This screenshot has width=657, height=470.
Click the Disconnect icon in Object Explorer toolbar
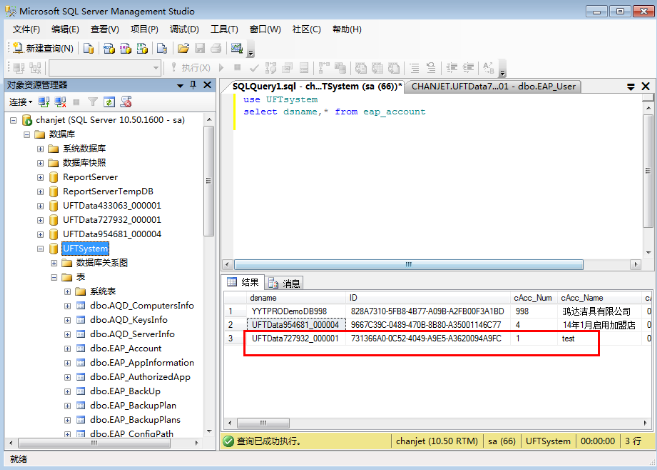click(x=60, y=102)
